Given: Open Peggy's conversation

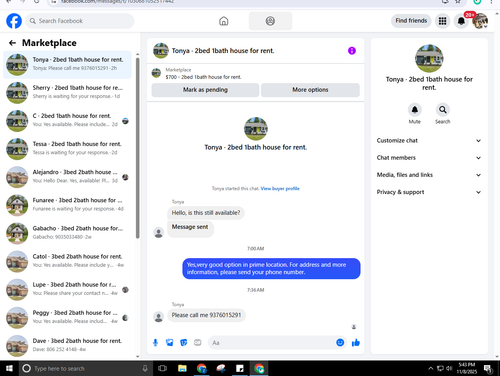Looking at the screenshot, I should click(x=68, y=318).
